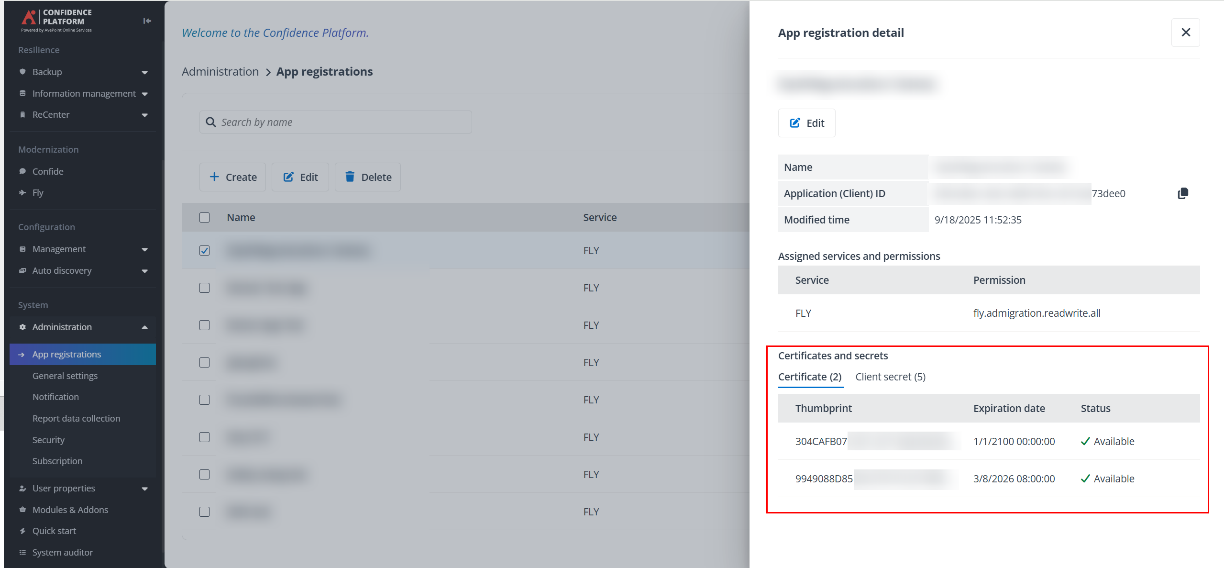
Task: Expand the Backup menu
Action: click(145, 72)
